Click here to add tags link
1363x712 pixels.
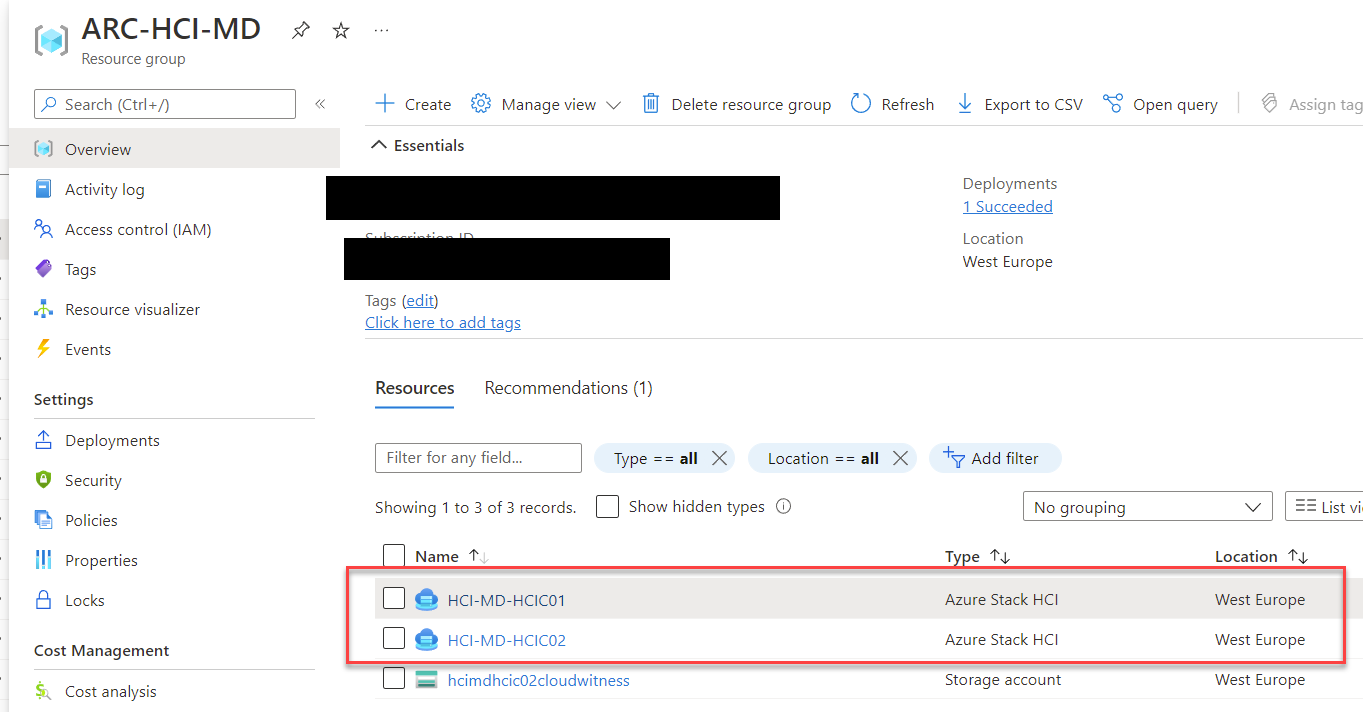[443, 322]
